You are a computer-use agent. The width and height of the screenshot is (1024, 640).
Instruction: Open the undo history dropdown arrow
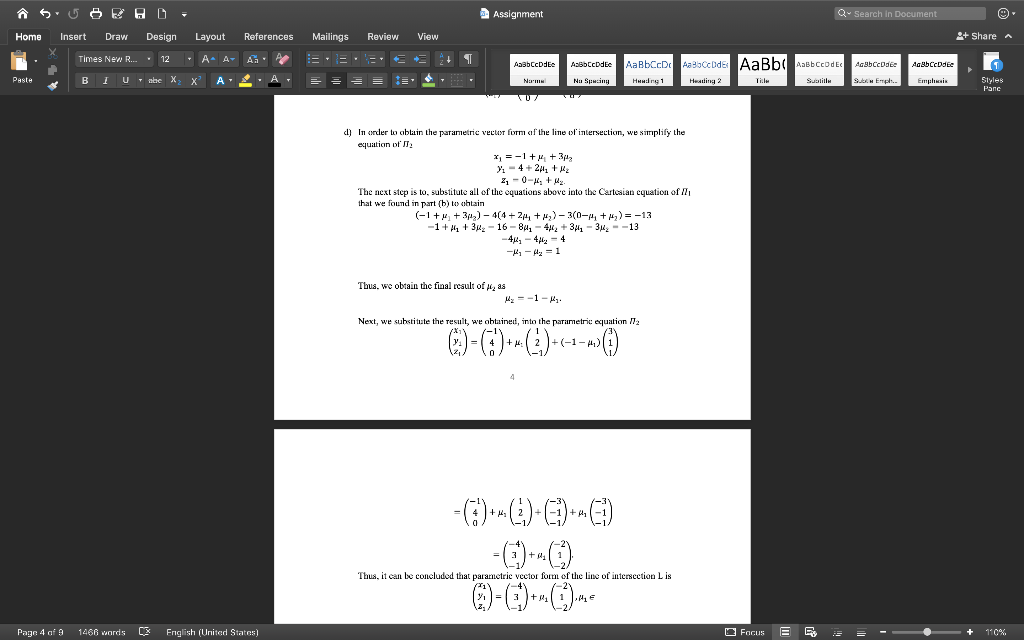tap(57, 14)
